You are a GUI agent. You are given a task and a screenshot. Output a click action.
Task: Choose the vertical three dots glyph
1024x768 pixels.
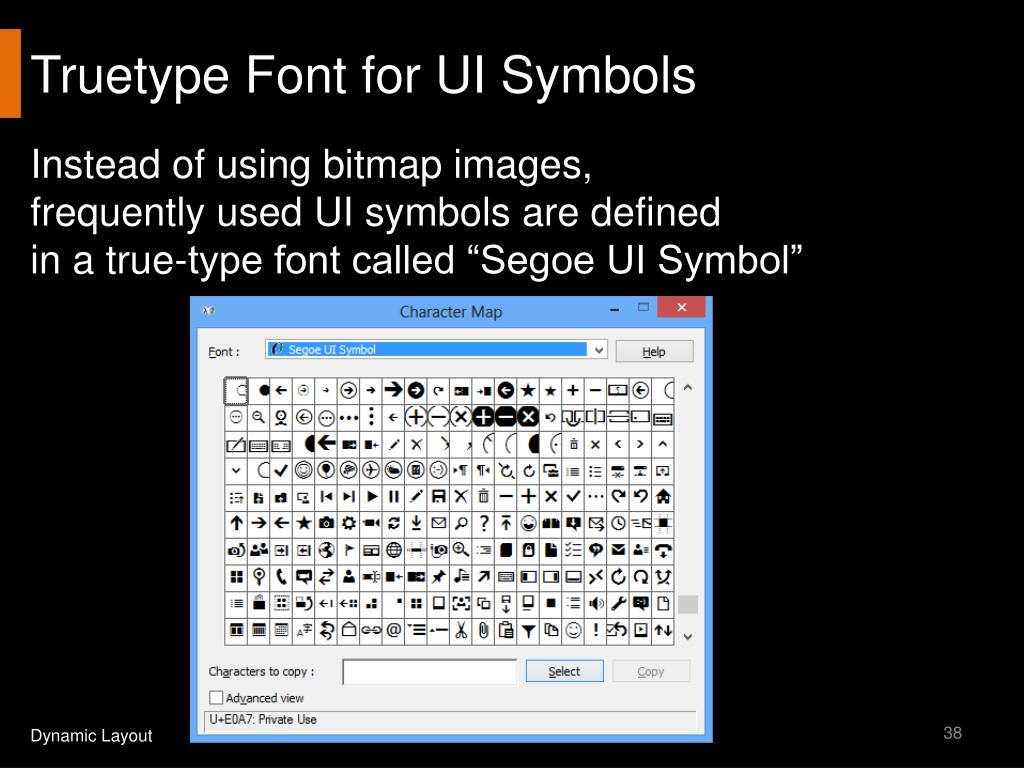pyautogui.click(x=371, y=417)
